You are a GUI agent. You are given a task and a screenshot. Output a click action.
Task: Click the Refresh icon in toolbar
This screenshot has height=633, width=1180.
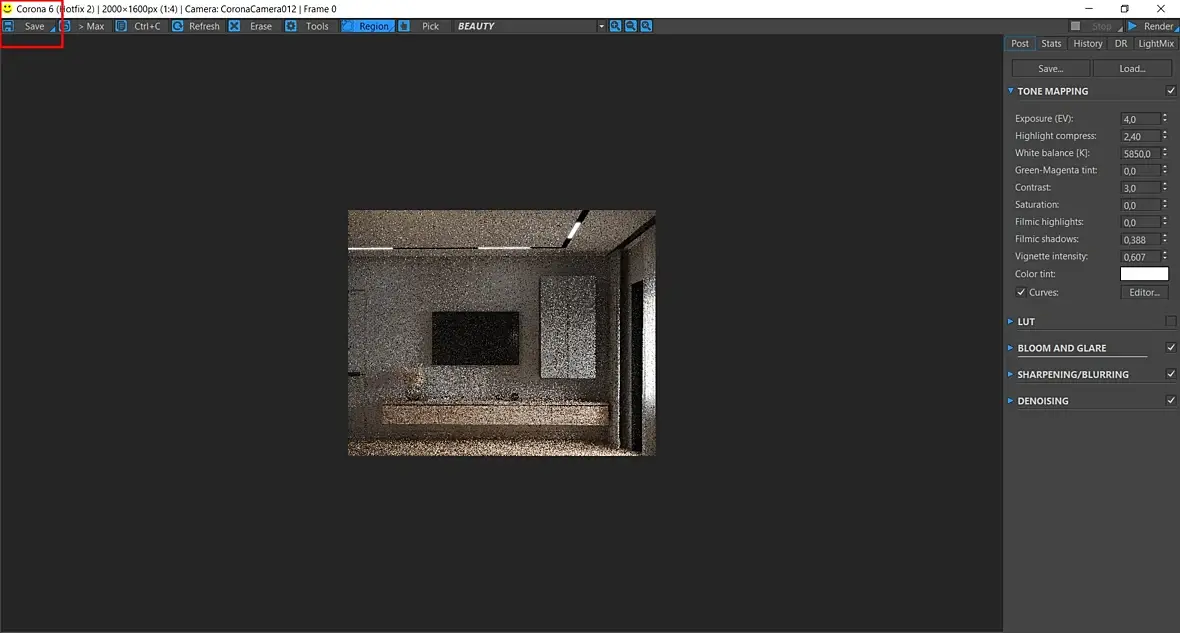[x=178, y=26]
